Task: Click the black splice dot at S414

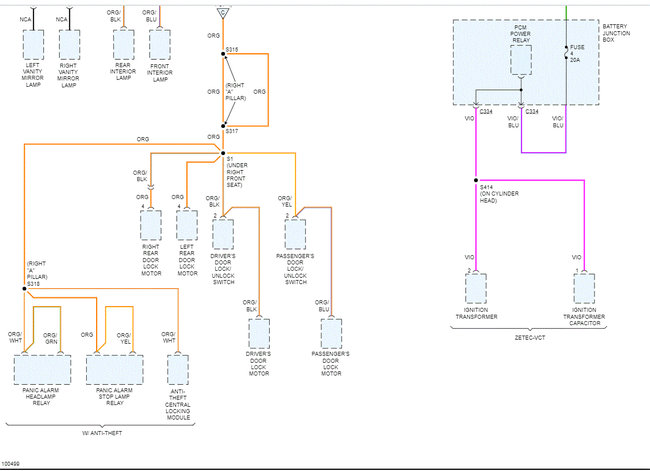Action: pyautogui.click(x=476, y=180)
